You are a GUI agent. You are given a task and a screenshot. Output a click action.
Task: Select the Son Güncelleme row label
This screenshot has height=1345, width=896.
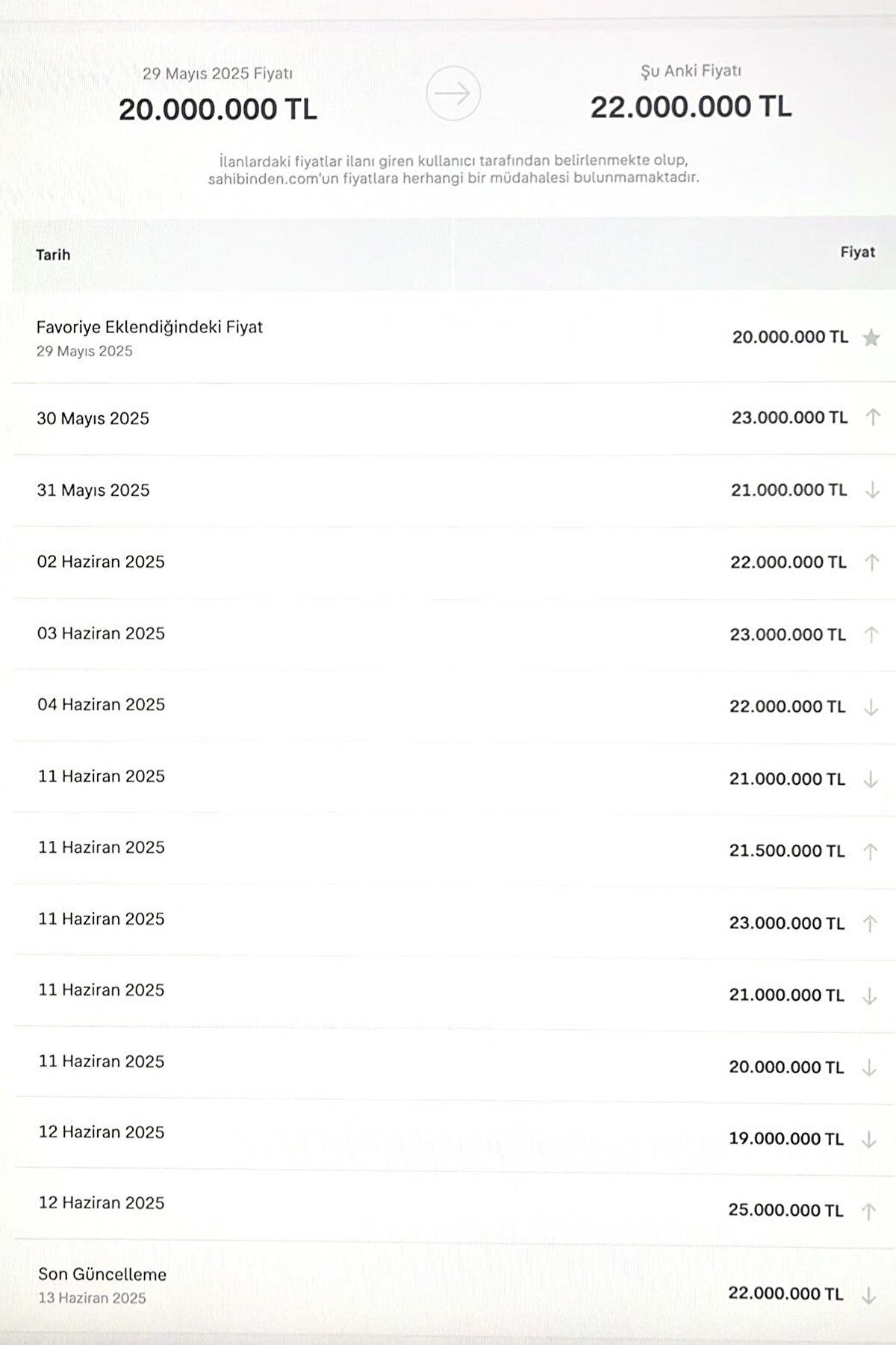[102, 1275]
